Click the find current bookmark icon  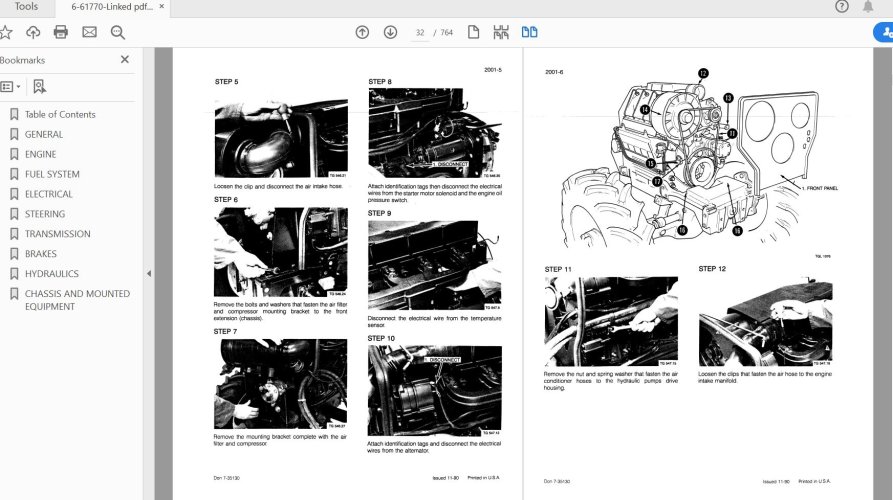(39, 87)
